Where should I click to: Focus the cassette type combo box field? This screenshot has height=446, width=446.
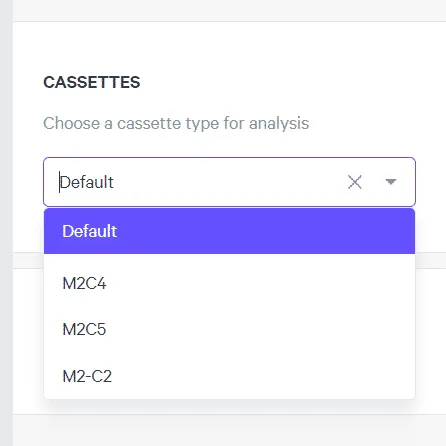pyautogui.click(x=229, y=182)
